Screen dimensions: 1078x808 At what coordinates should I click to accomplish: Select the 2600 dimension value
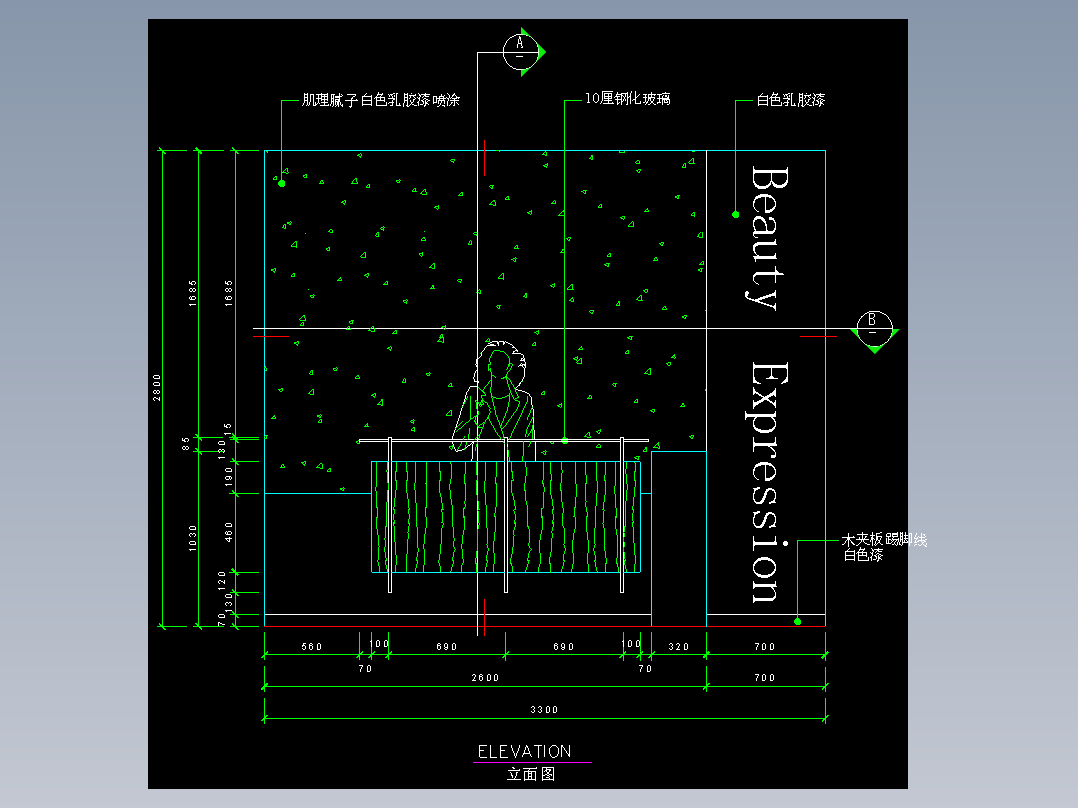pos(485,678)
